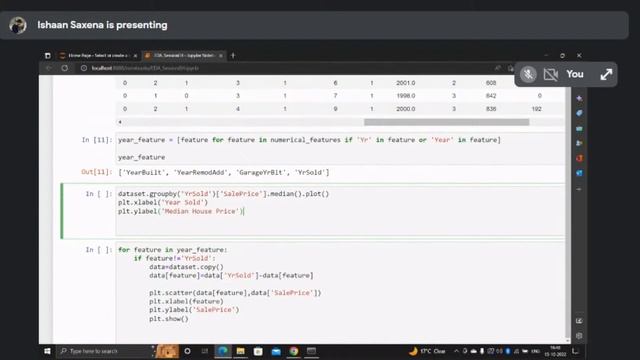This screenshot has height=360, width=640.
Task: Show hidden system tray icons
Action: [x=456, y=351]
